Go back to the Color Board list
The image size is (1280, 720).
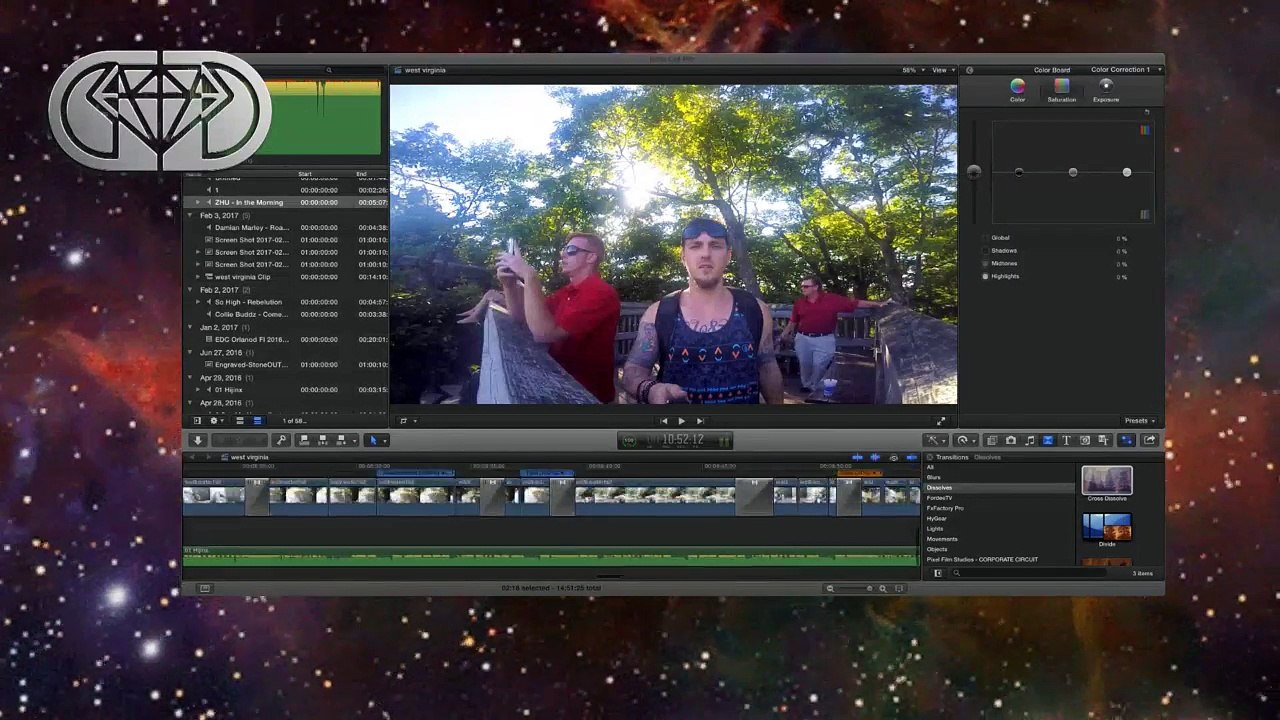[x=969, y=70]
